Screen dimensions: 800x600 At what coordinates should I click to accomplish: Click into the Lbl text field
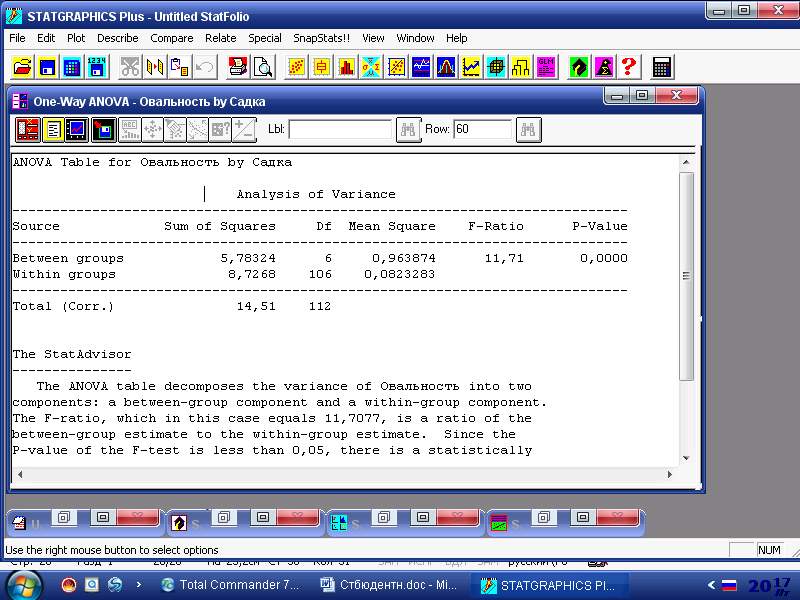tap(340, 129)
